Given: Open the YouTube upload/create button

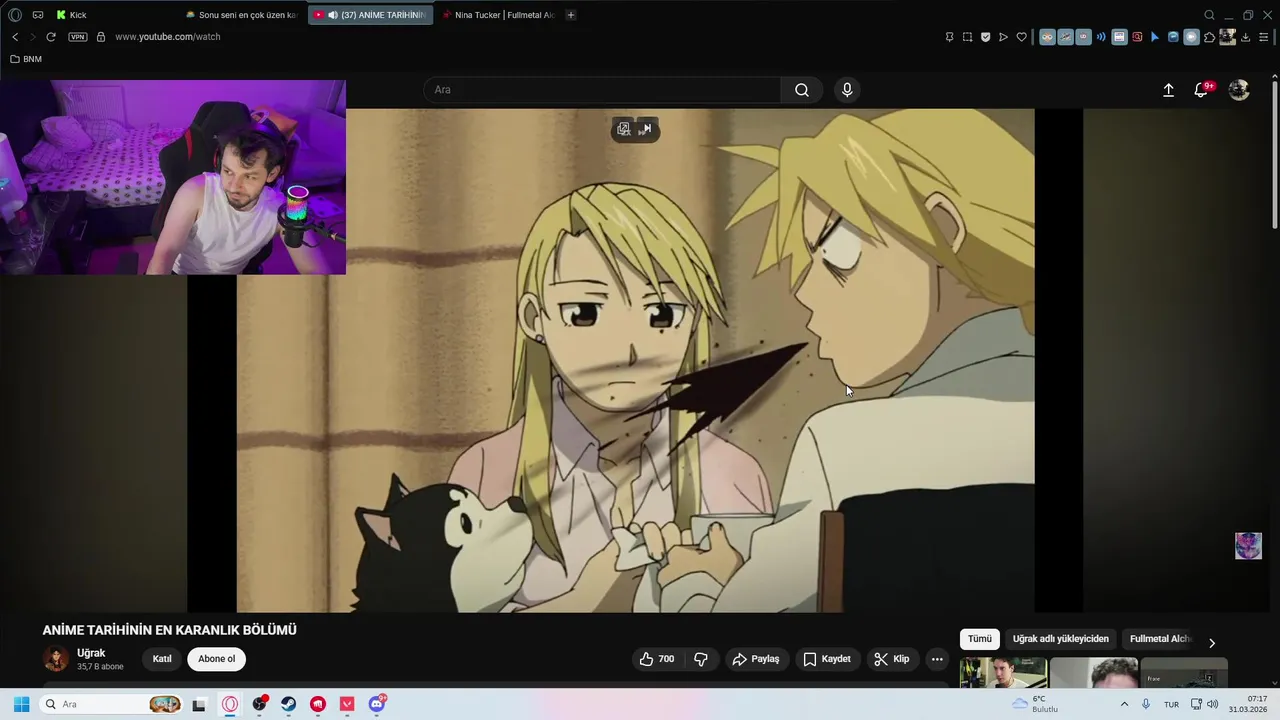Looking at the screenshot, I should (x=1168, y=90).
